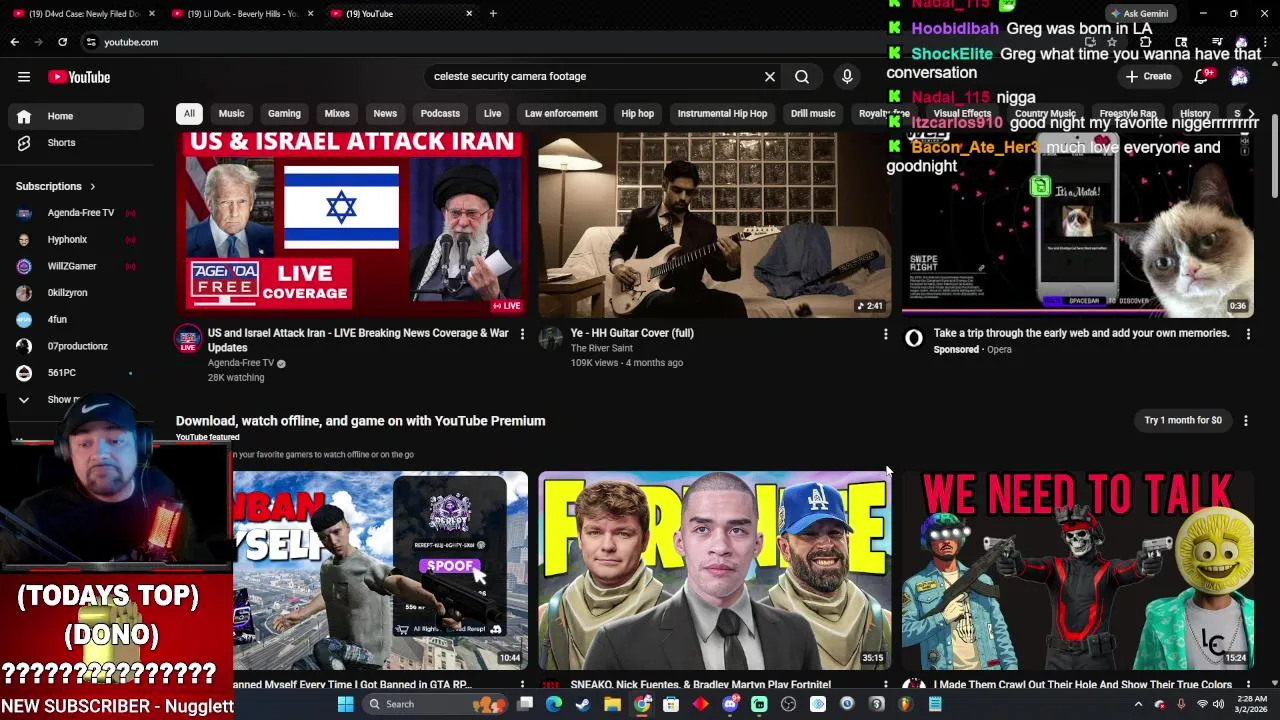This screenshot has height=720, width=1280.
Task: Click the Windows Start button
Action: pos(345,704)
